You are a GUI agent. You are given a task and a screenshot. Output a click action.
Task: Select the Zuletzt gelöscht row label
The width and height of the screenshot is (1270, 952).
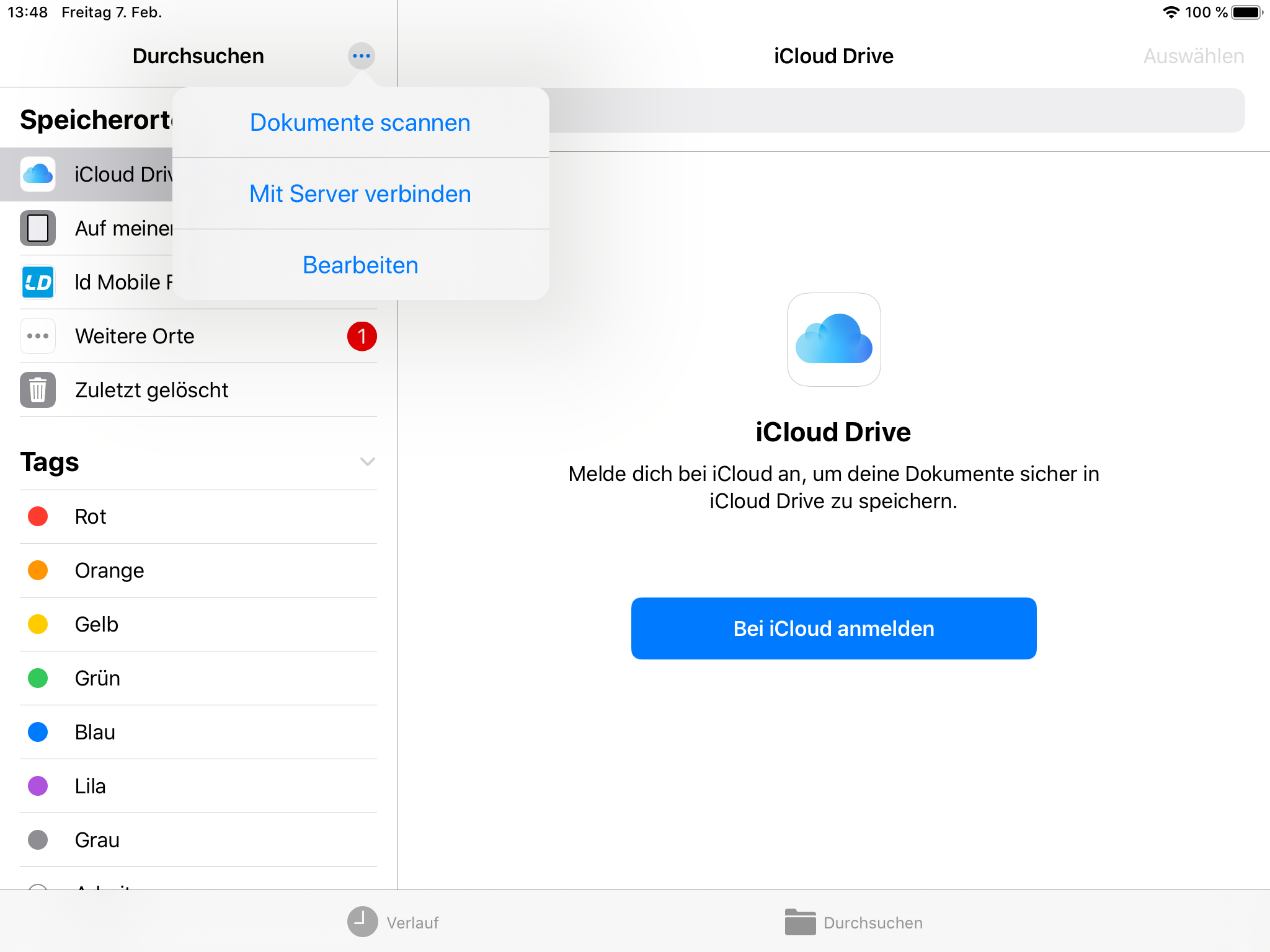pyautogui.click(x=152, y=390)
